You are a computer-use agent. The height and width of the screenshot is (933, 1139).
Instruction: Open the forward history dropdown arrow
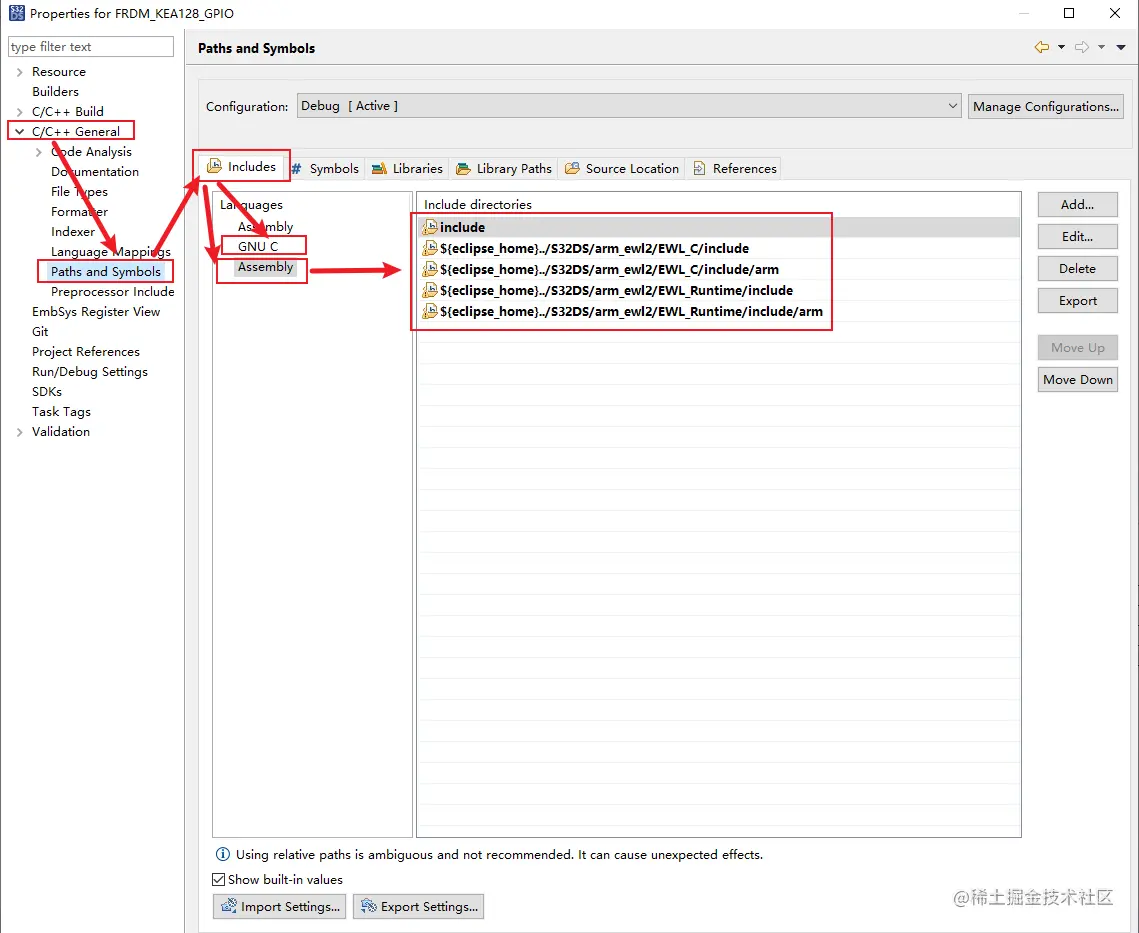click(x=1101, y=47)
